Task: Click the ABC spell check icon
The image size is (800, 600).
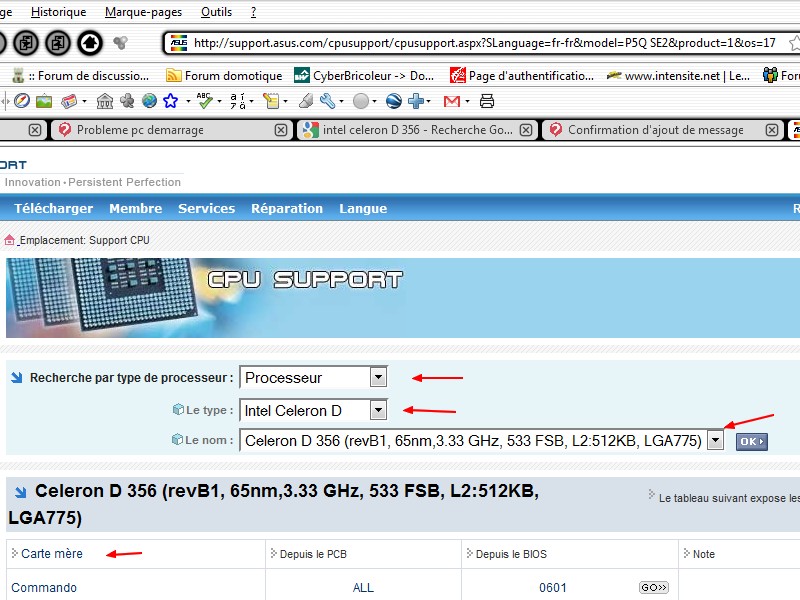Action: [x=205, y=101]
